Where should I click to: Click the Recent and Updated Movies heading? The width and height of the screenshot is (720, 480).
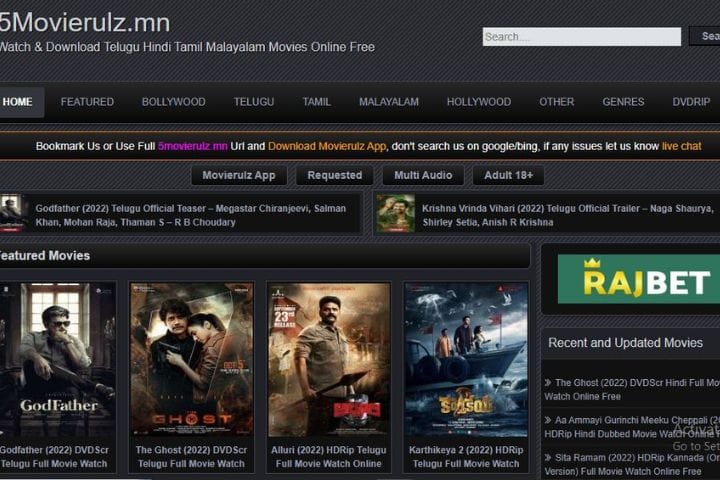625,343
